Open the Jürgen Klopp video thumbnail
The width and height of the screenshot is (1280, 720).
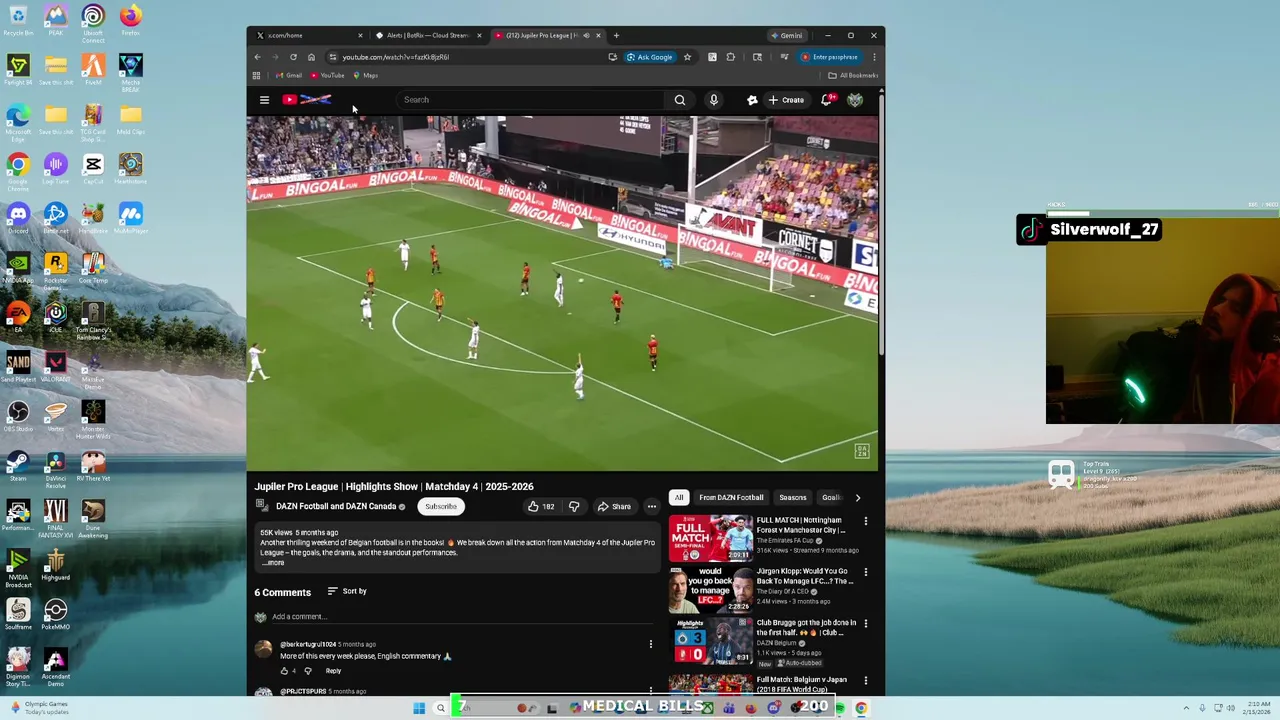point(710,590)
